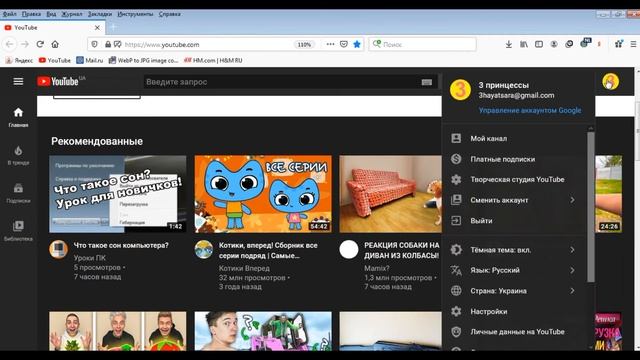Open a new tab with plus button
Screen dimensions: 640x360
[113, 27]
